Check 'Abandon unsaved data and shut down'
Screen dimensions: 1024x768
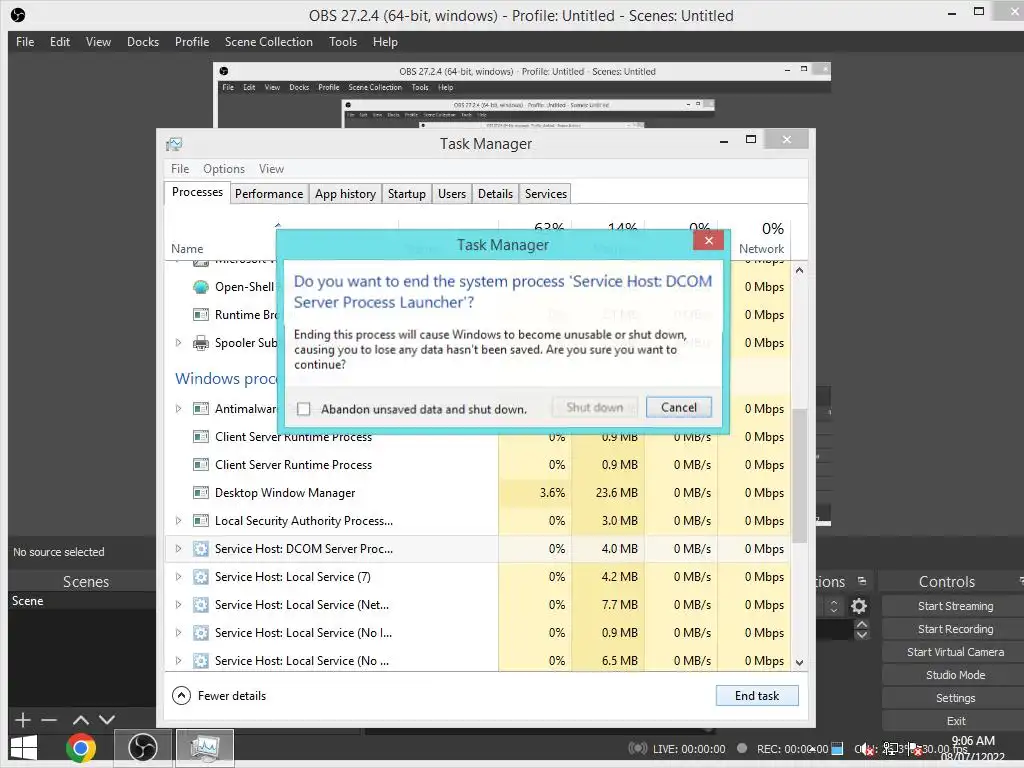pyautogui.click(x=303, y=409)
